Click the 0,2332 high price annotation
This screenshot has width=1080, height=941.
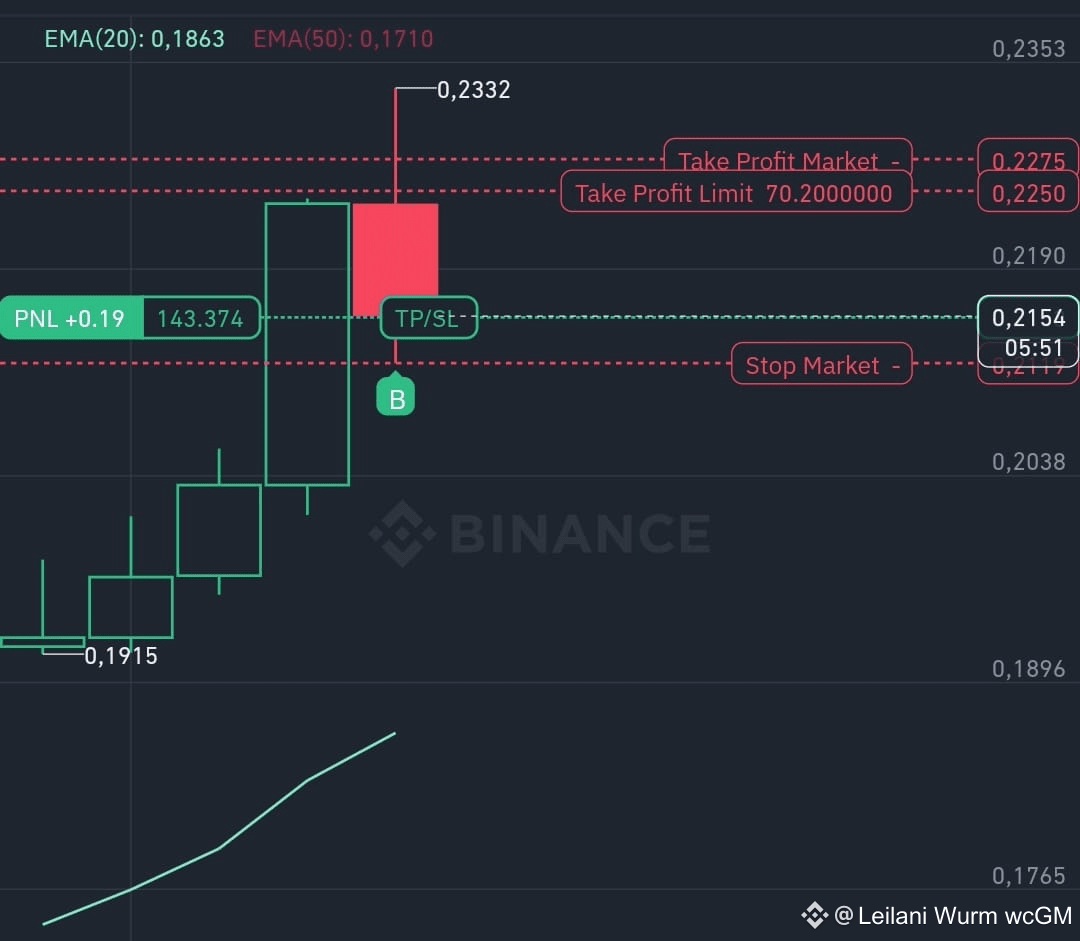coord(474,90)
